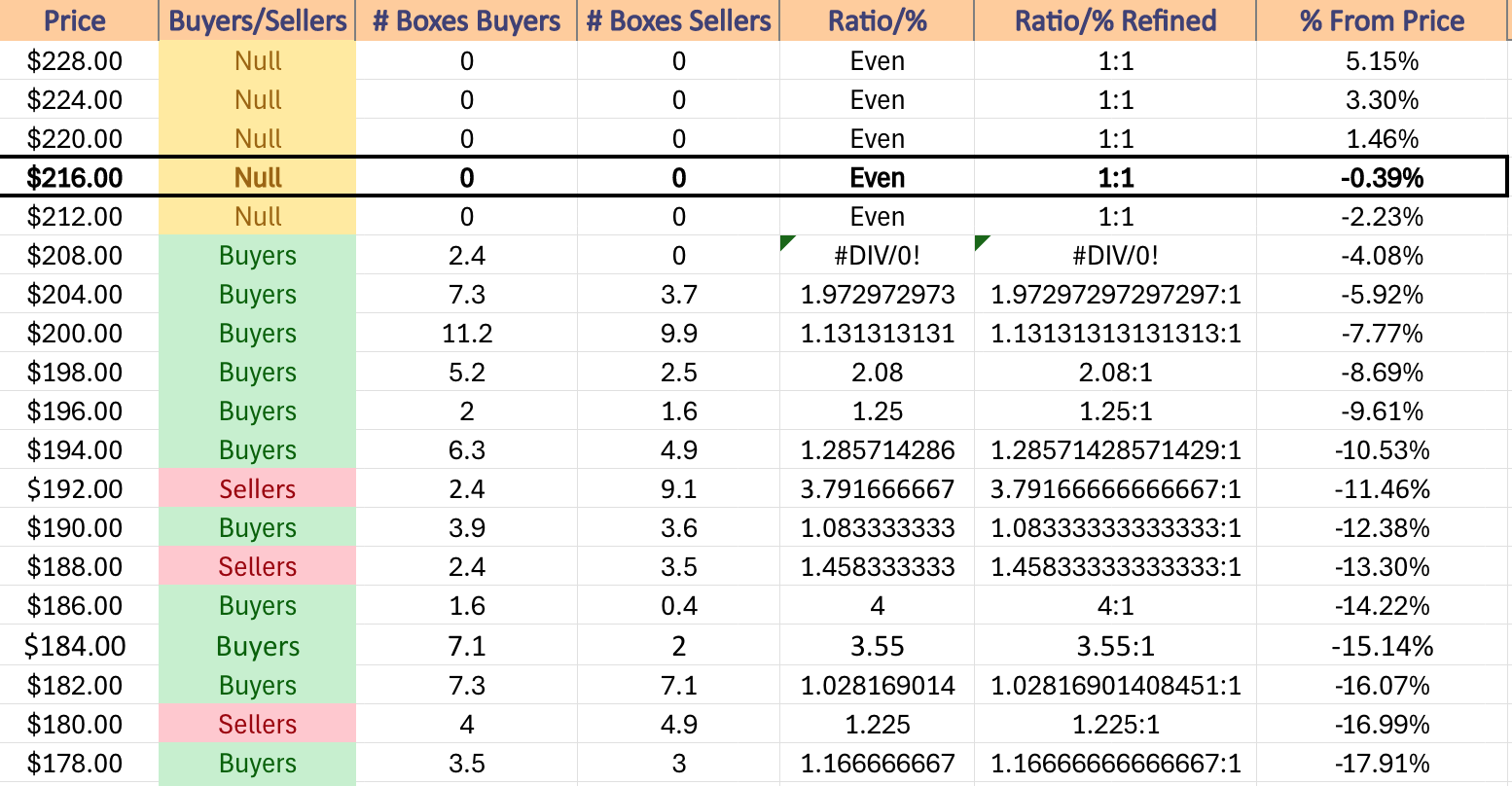Click the $200.00 price cell
This screenshot has height=786, width=1512.
(x=79, y=334)
